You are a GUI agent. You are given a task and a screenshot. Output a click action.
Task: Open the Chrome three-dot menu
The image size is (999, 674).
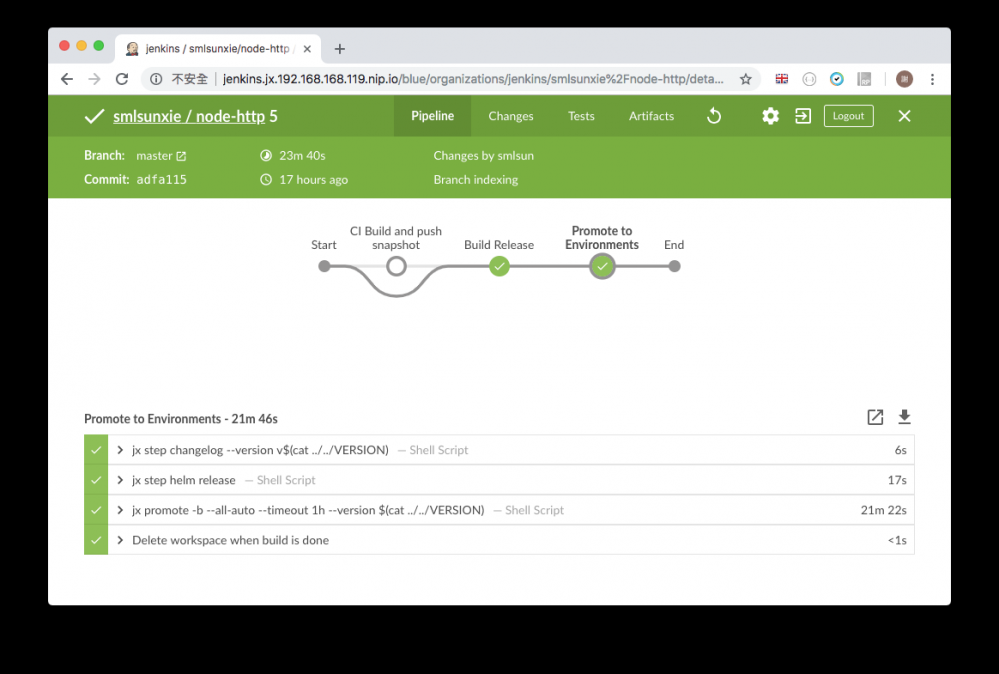pyautogui.click(x=932, y=79)
